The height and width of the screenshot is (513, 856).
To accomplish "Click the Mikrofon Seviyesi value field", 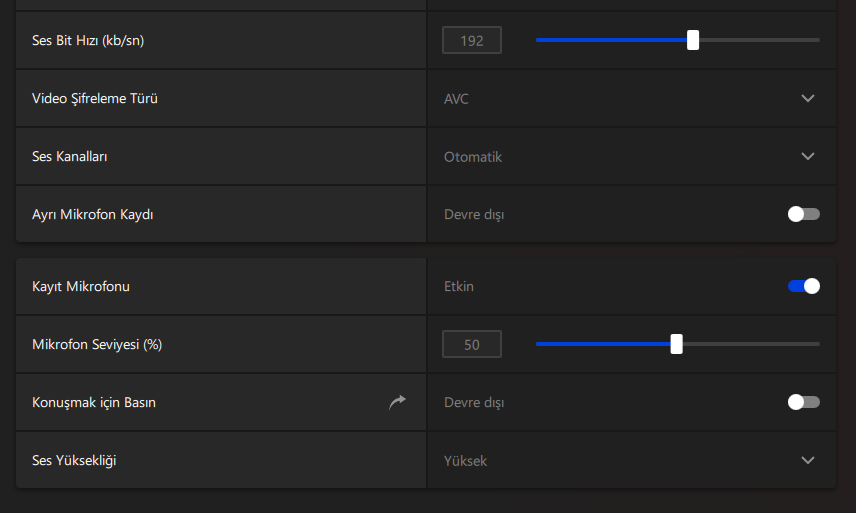I will (x=472, y=344).
